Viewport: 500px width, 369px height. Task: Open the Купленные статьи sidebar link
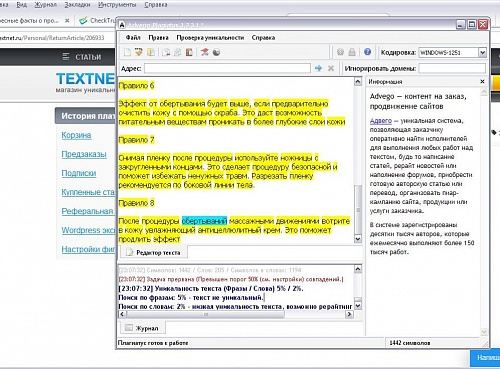pos(88,192)
